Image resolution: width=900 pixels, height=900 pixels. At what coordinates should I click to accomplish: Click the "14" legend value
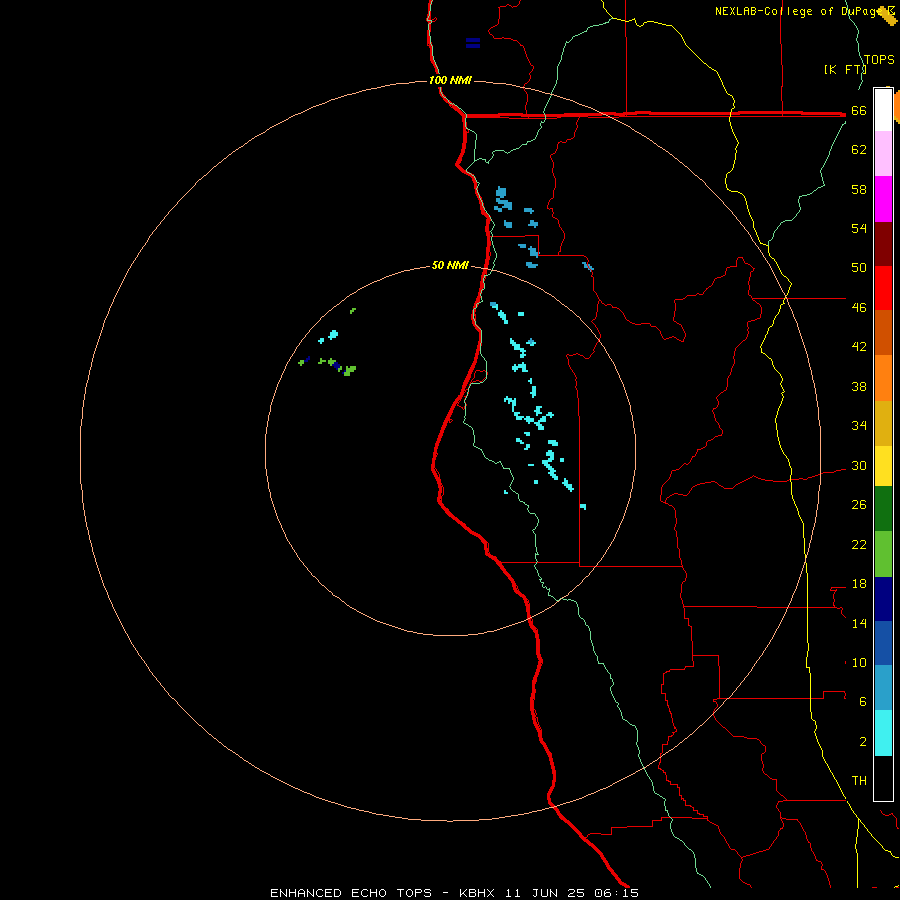tap(859, 623)
